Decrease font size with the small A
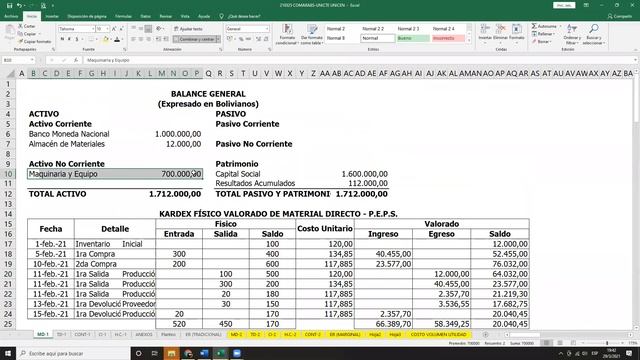The height and width of the screenshot is (360, 640). (x=122, y=29)
